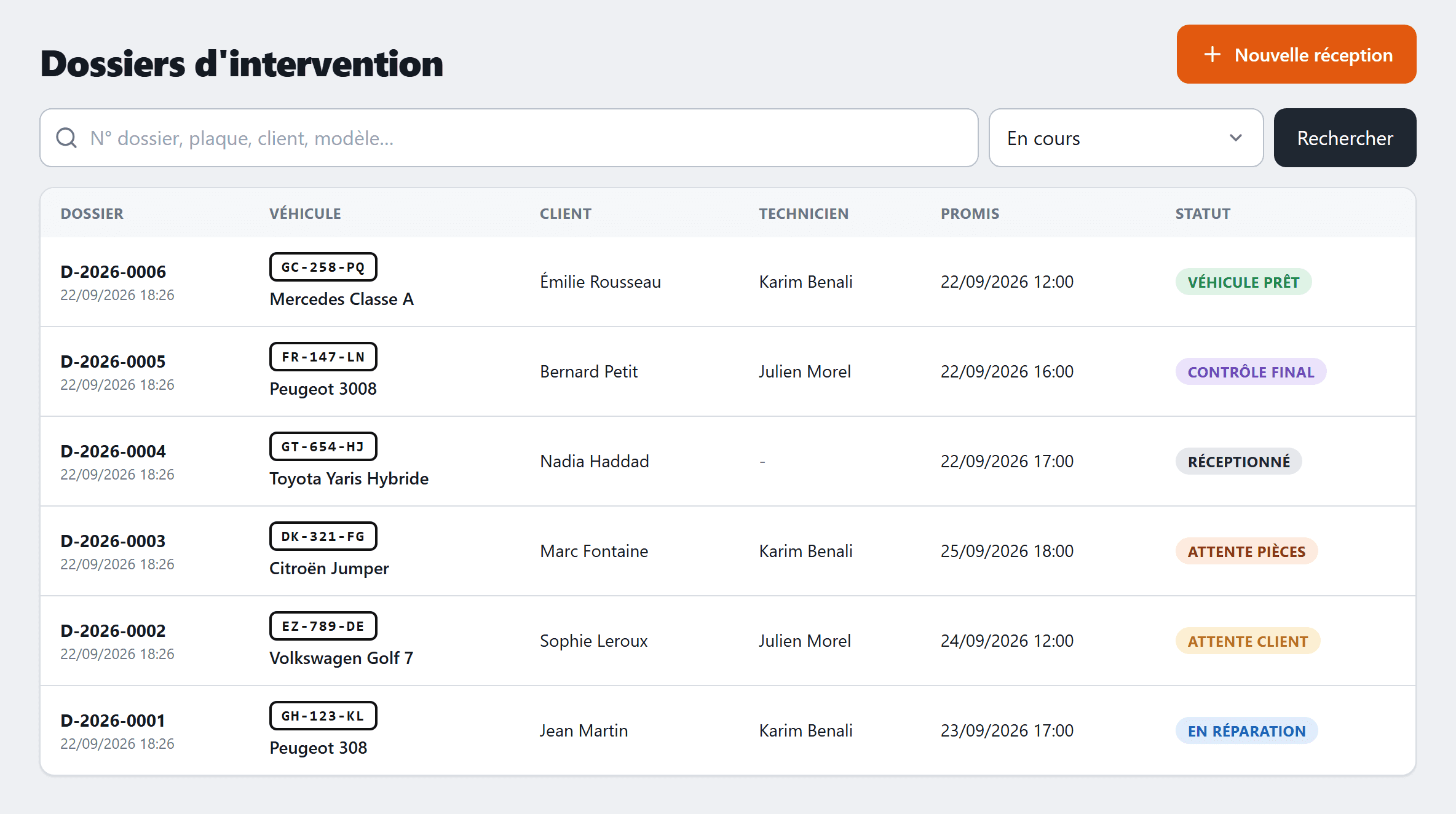This screenshot has width=1456, height=814.
Task: Click the STATUT column header
Action: (1203, 214)
